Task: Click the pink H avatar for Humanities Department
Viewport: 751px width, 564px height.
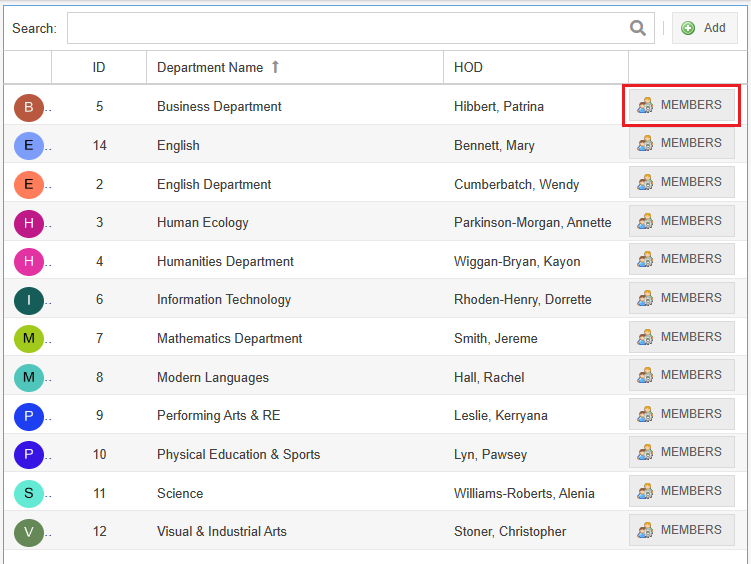Action: 29,262
